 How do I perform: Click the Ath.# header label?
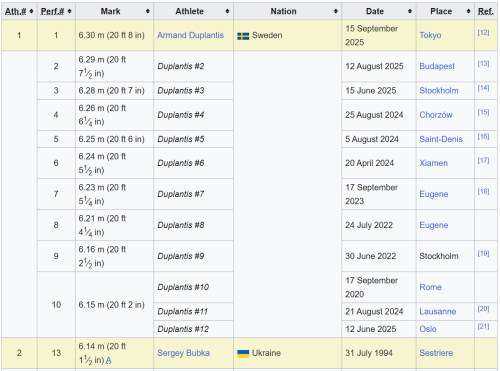15,11
